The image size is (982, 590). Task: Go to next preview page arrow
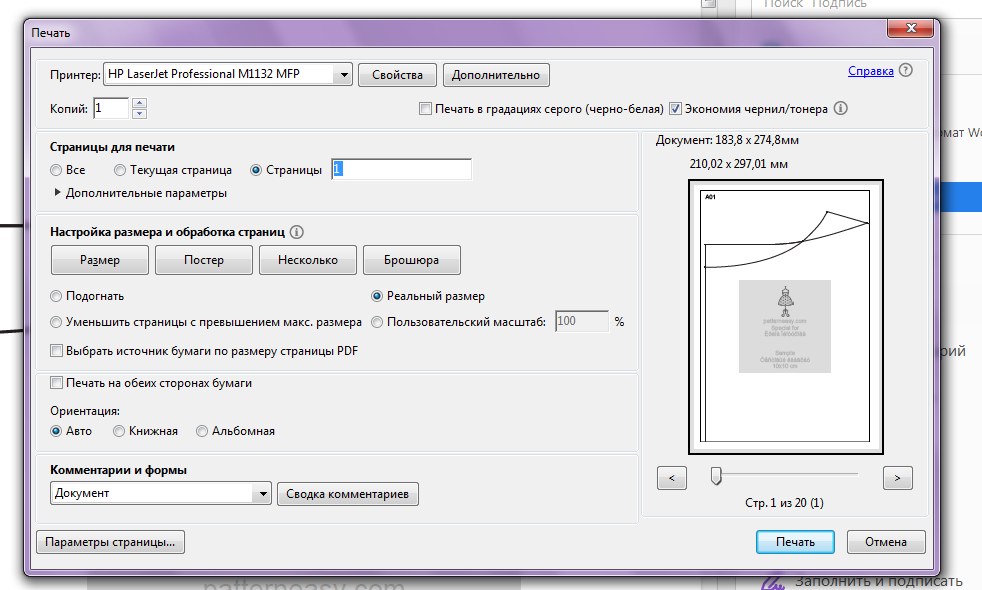(x=897, y=478)
